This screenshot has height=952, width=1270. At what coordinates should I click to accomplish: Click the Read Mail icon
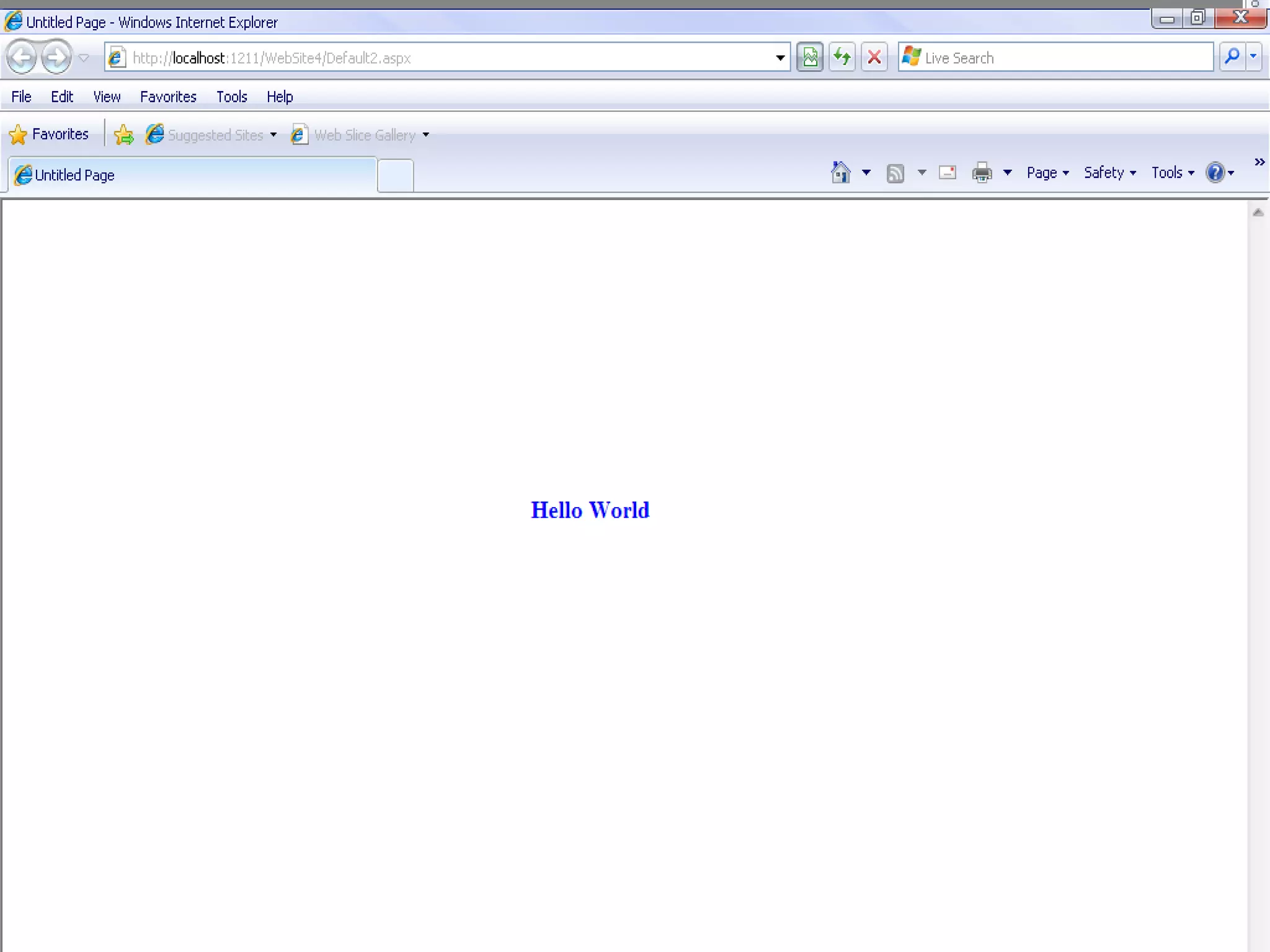[x=948, y=173]
